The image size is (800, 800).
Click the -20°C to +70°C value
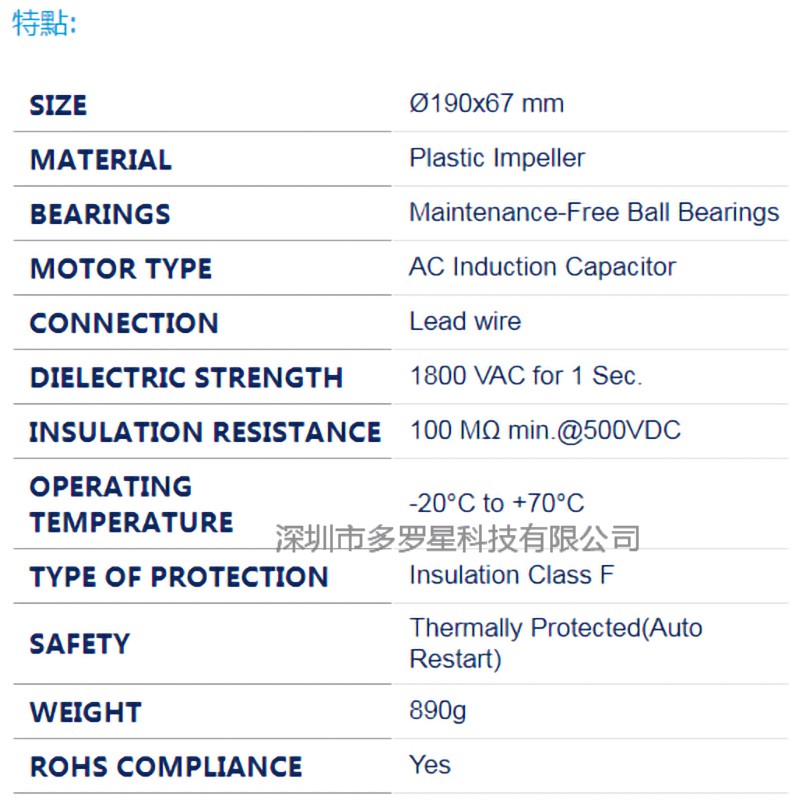click(497, 503)
